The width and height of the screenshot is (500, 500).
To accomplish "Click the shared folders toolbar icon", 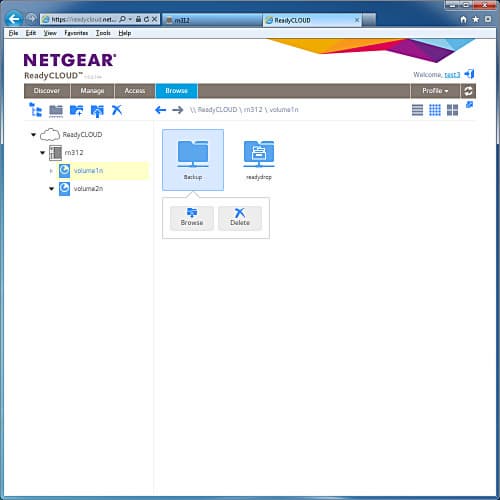I will click(56, 110).
